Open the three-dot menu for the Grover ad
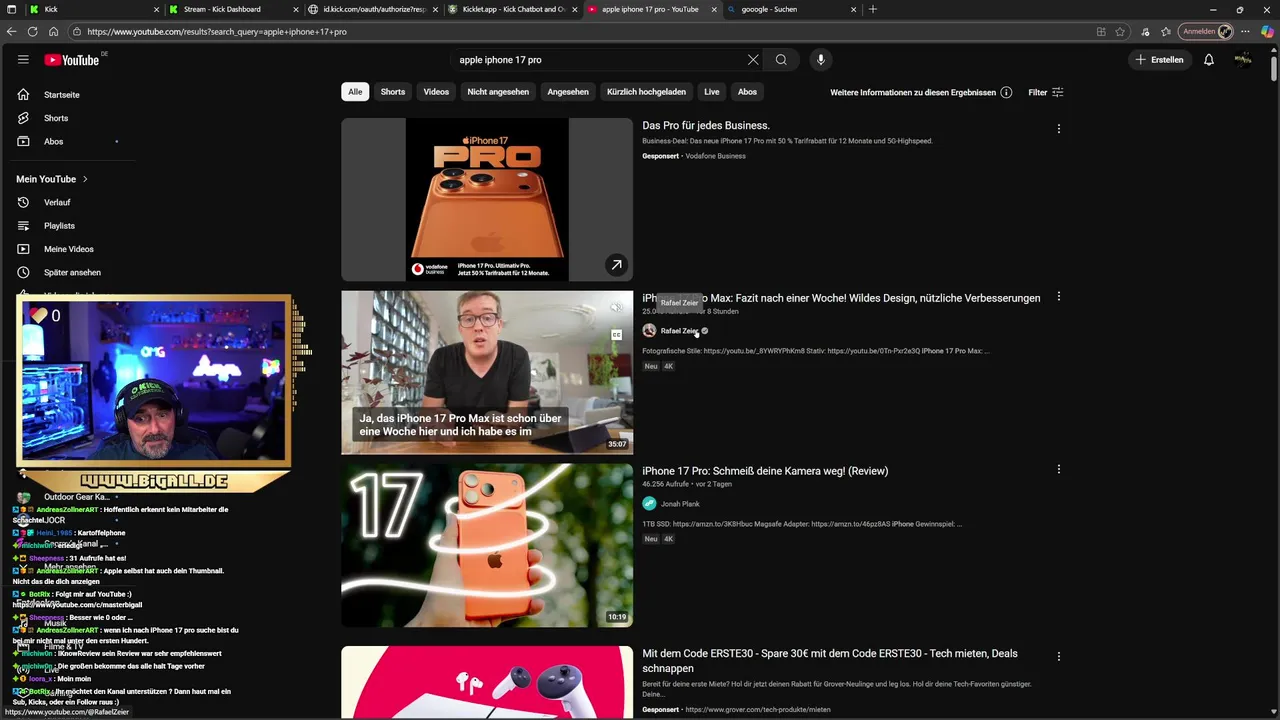The image size is (1280, 720). click(1058, 657)
